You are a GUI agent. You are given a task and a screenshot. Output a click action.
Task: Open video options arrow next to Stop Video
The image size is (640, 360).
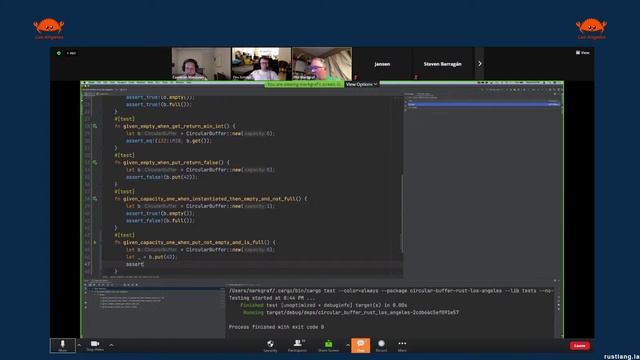pos(111,345)
